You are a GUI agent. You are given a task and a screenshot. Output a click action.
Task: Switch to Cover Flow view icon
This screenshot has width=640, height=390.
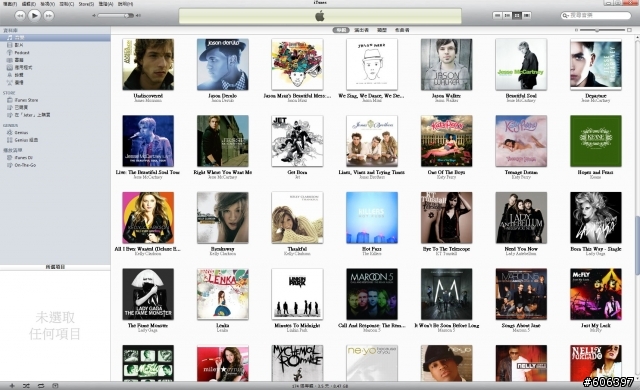[x=527, y=16]
